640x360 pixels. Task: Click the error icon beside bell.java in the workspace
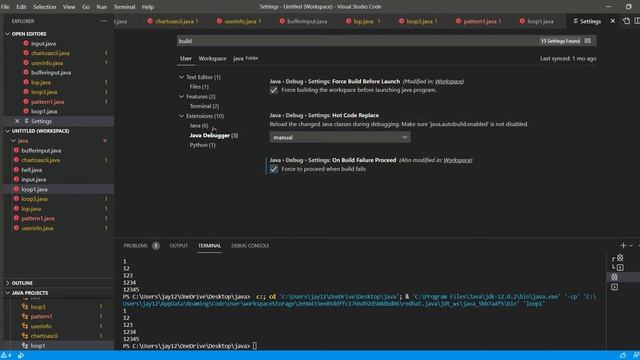(16, 170)
